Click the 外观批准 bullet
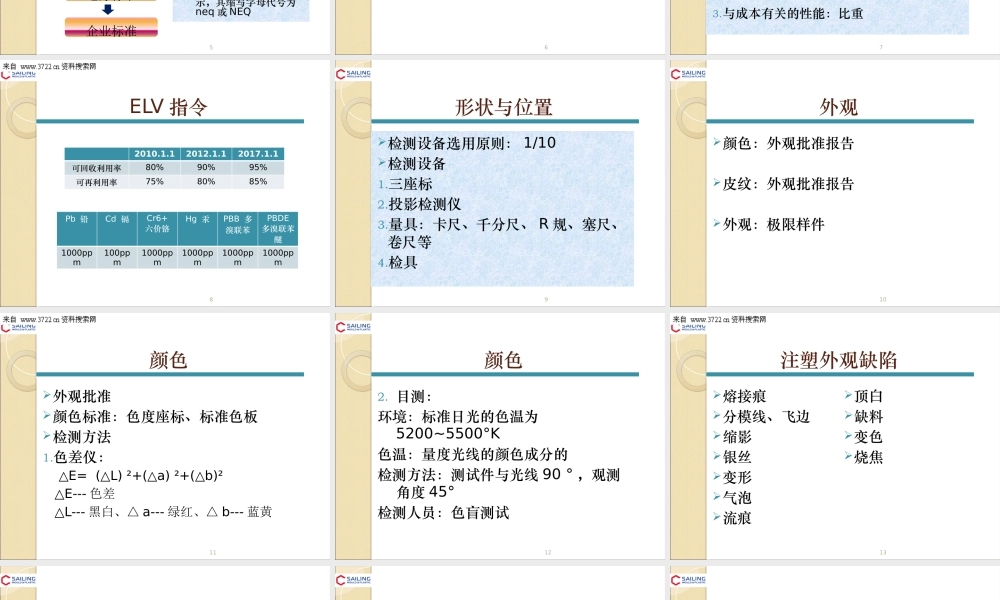This screenshot has width=1000, height=600. point(77,397)
